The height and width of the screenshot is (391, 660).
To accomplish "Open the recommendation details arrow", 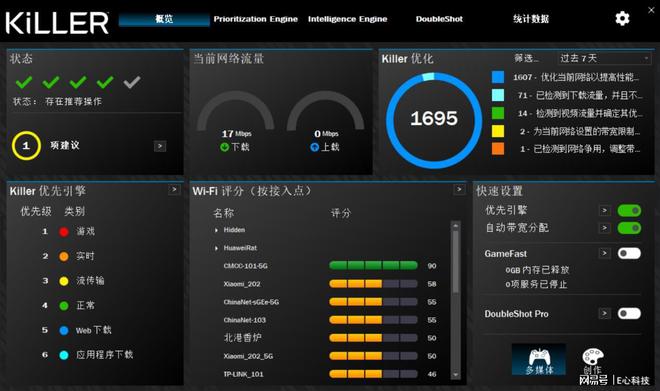I will click(160, 146).
